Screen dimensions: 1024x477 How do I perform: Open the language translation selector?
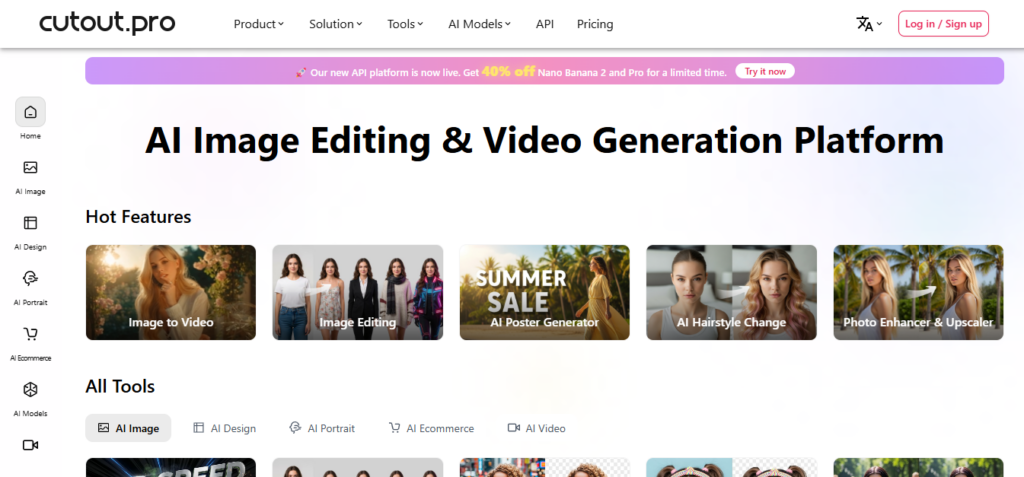pyautogui.click(x=868, y=24)
